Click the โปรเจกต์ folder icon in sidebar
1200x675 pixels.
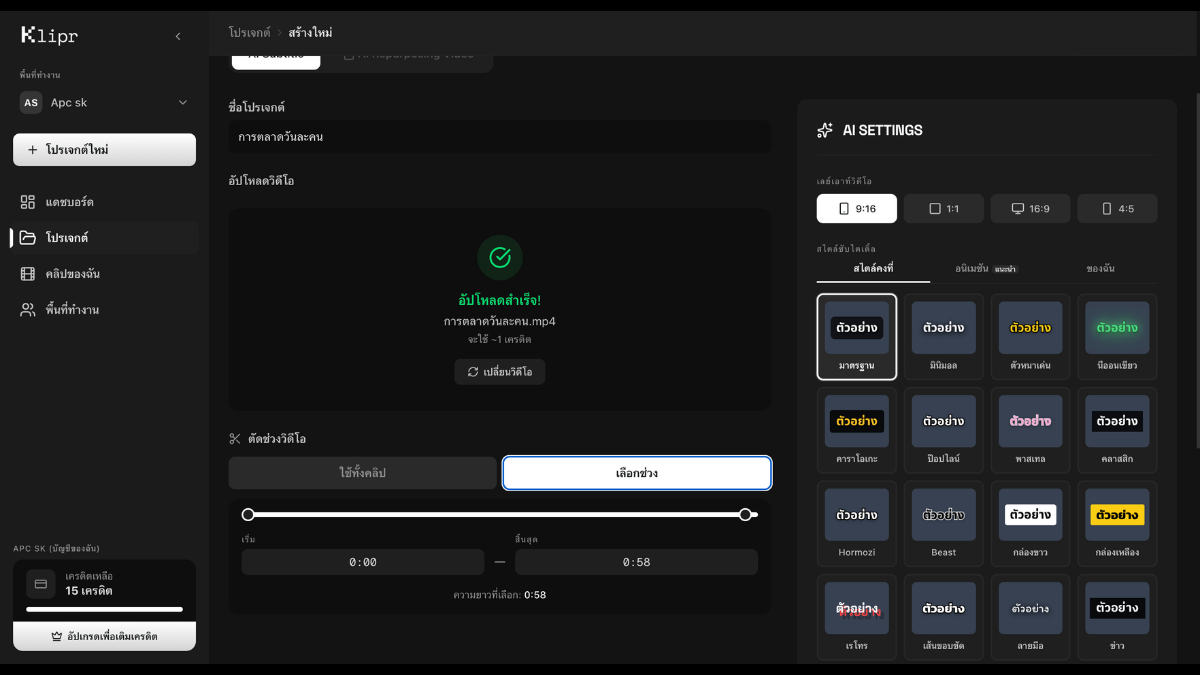[x=28, y=238]
